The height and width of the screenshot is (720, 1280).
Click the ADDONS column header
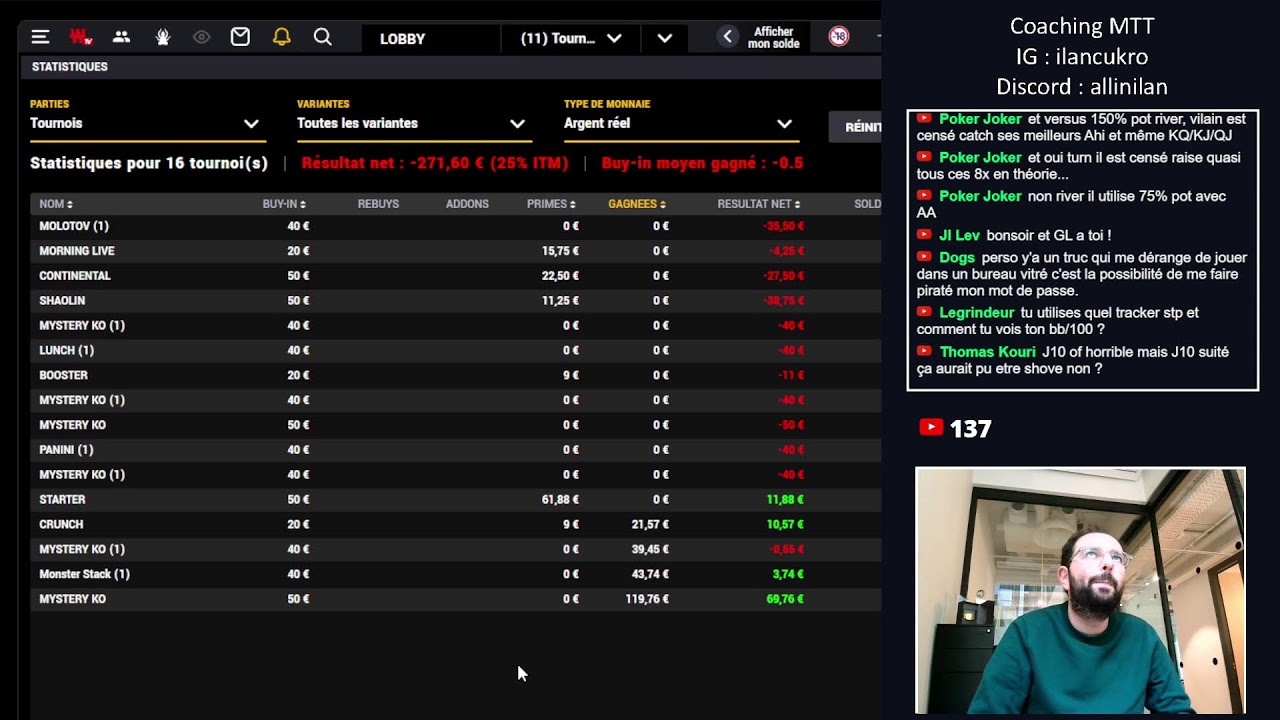click(467, 204)
